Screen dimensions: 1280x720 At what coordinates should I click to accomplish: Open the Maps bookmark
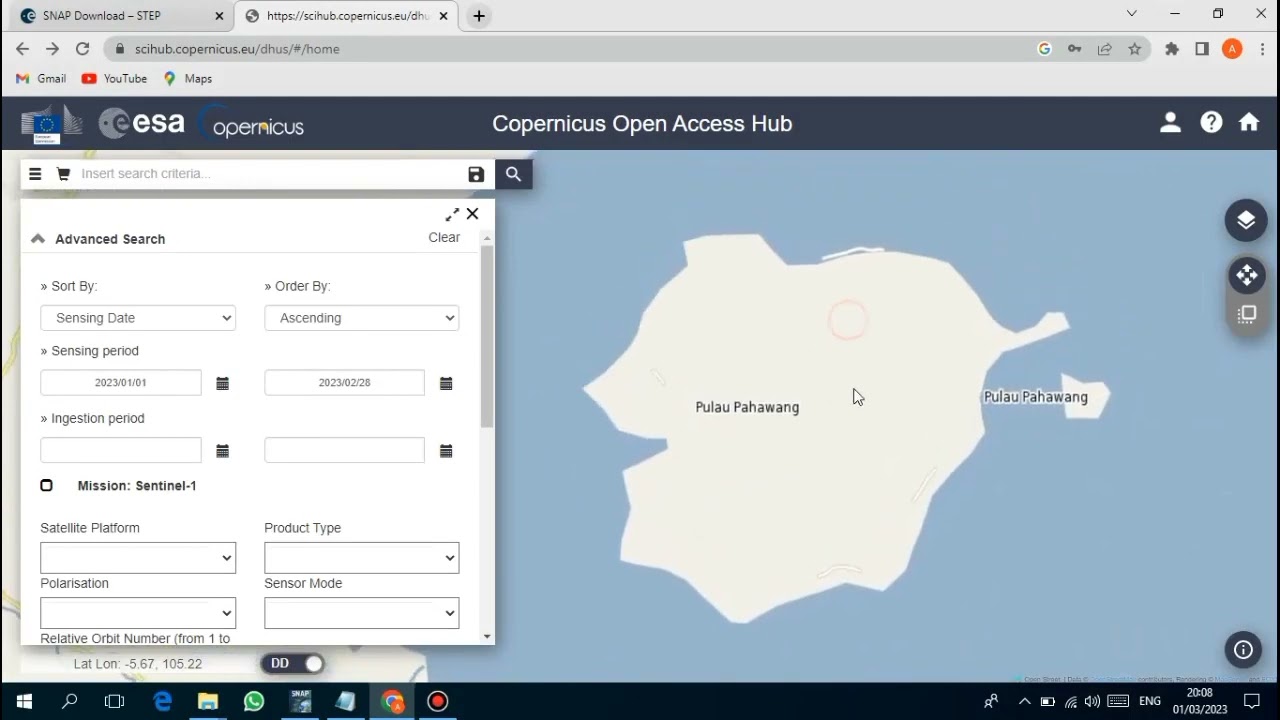coord(188,79)
